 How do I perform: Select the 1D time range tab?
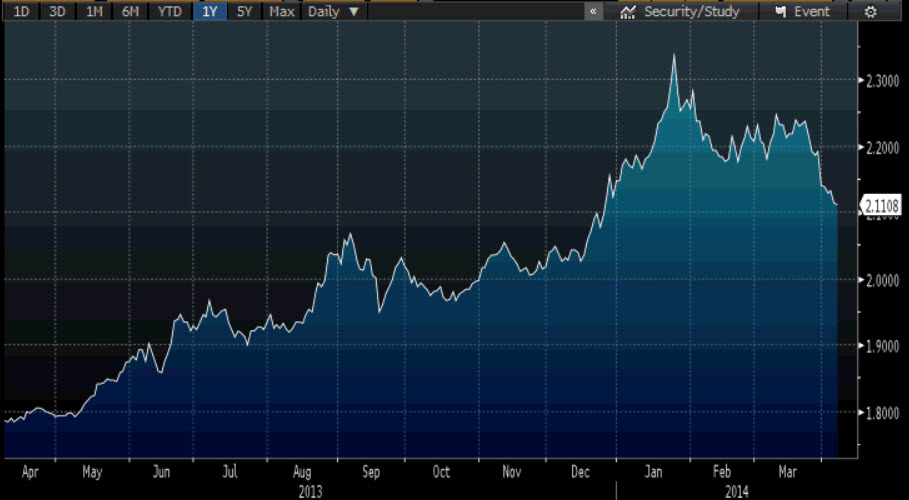(x=21, y=12)
